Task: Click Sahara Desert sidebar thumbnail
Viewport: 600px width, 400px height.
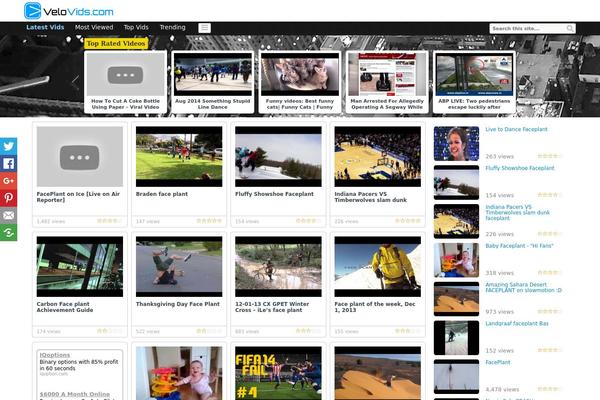Action: pos(456,299)
